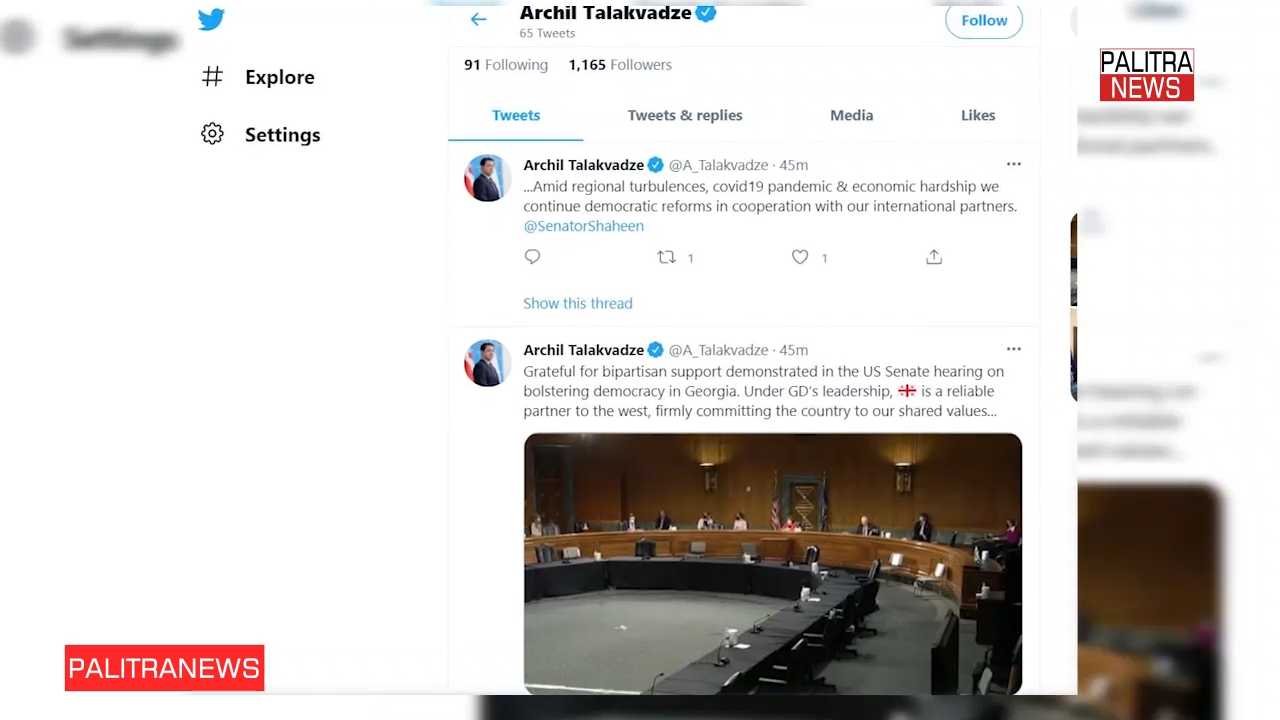Share the first tweet
The image size is (1280, 720).
934,257
